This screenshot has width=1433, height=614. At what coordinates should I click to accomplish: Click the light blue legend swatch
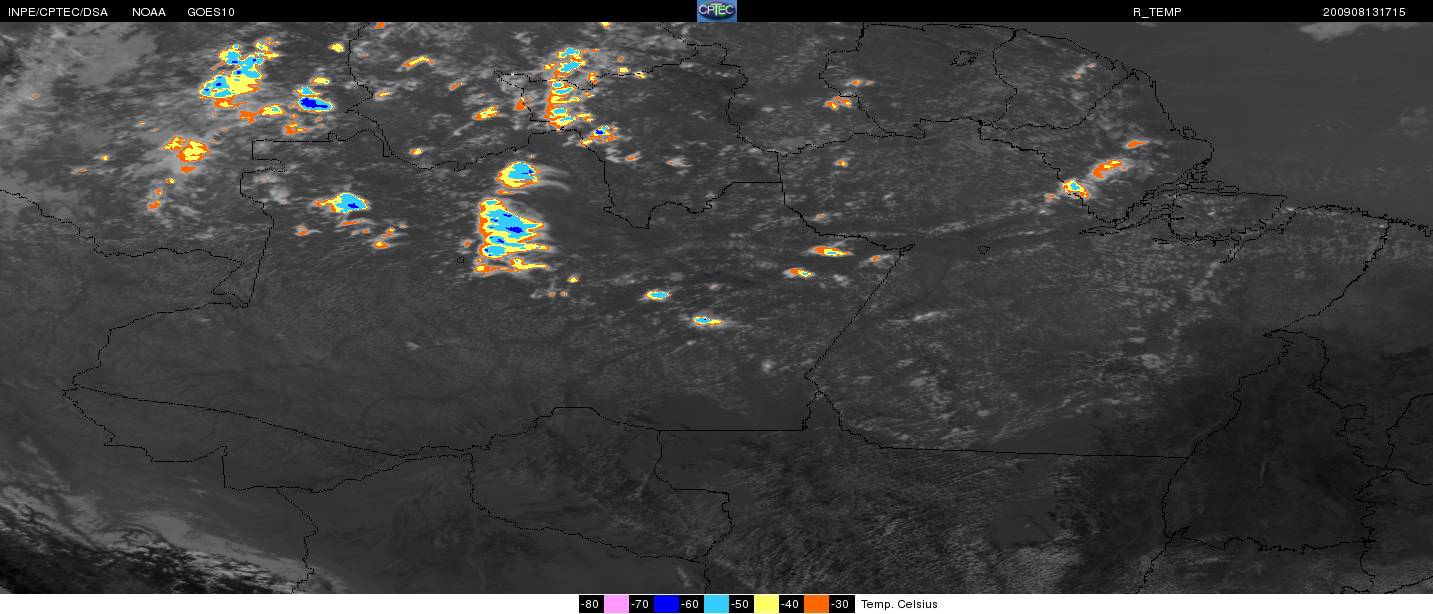pos(716,604)
